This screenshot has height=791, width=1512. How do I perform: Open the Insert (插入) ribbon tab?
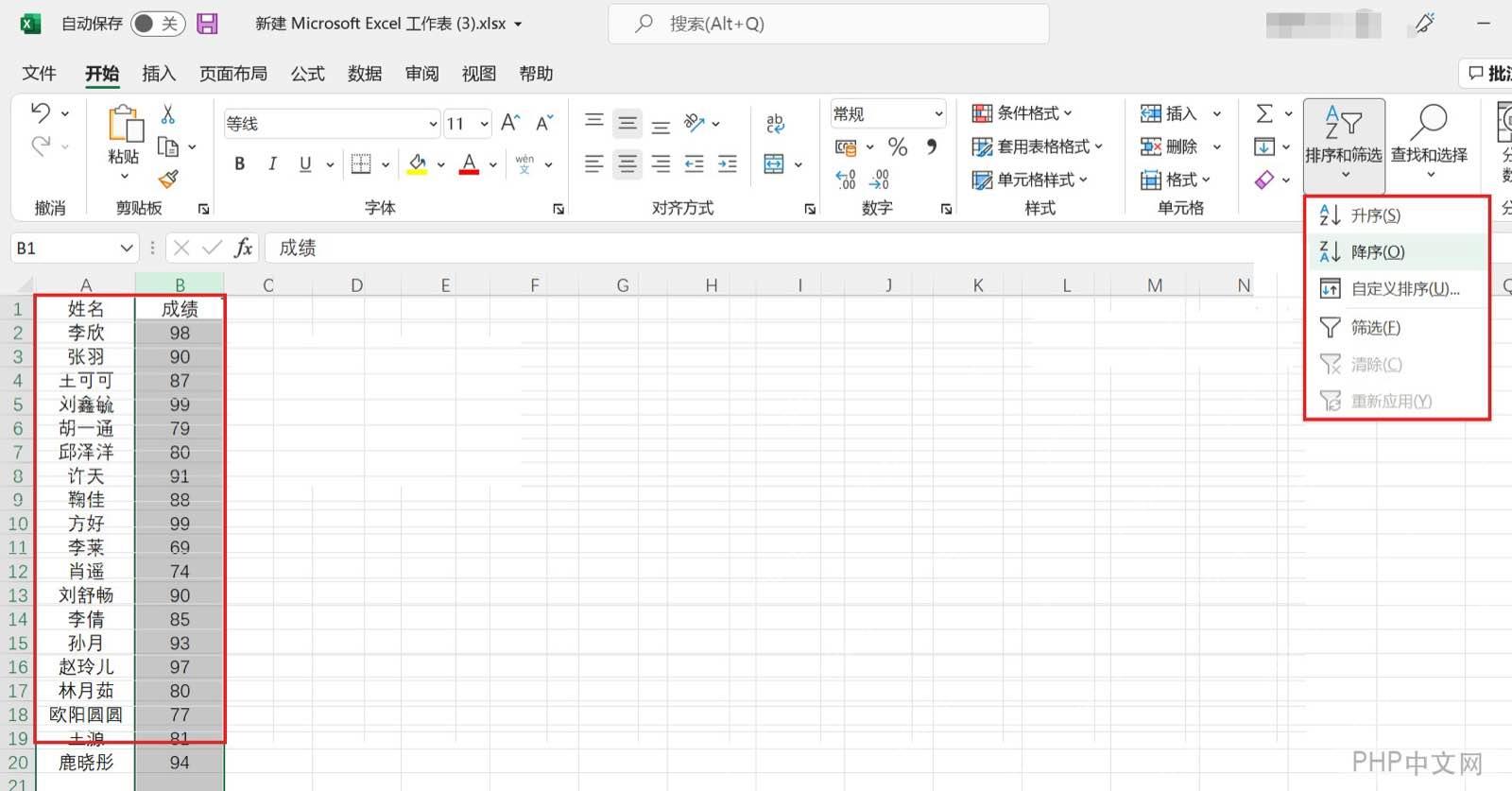pos(159,74)
